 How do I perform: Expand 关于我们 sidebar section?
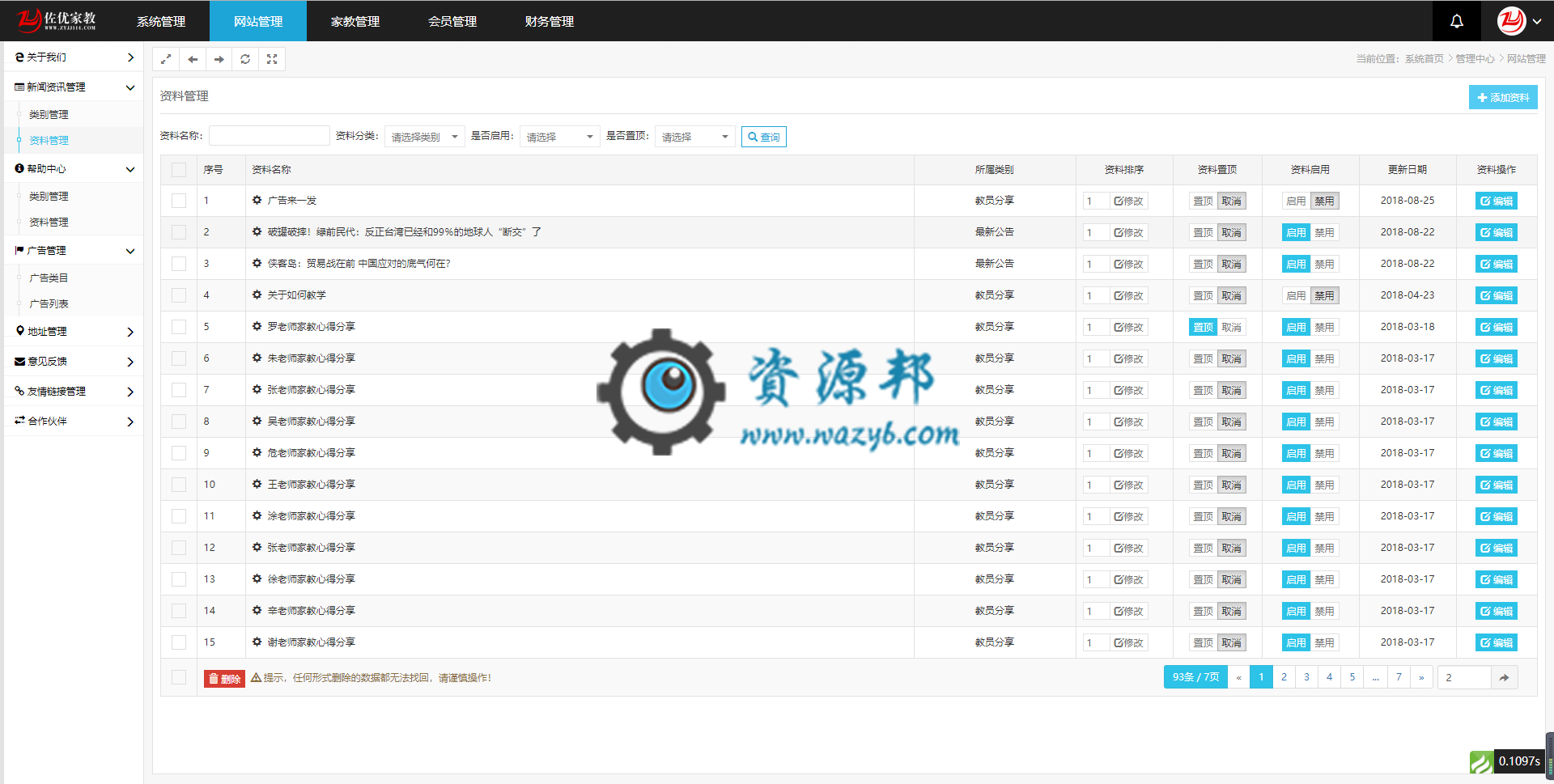(74, 57)
